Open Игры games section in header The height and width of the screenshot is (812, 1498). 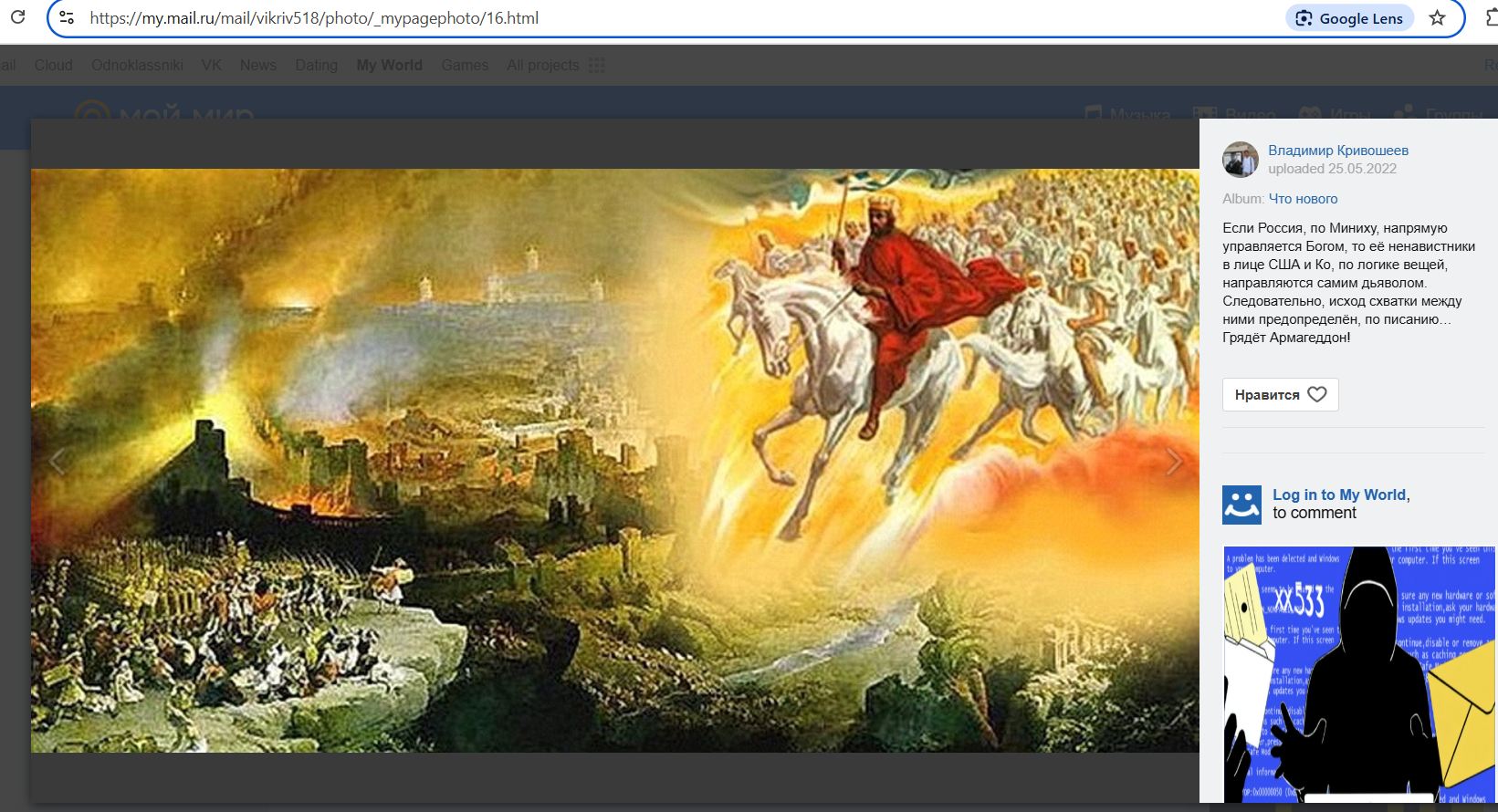tap(1335, 114)
